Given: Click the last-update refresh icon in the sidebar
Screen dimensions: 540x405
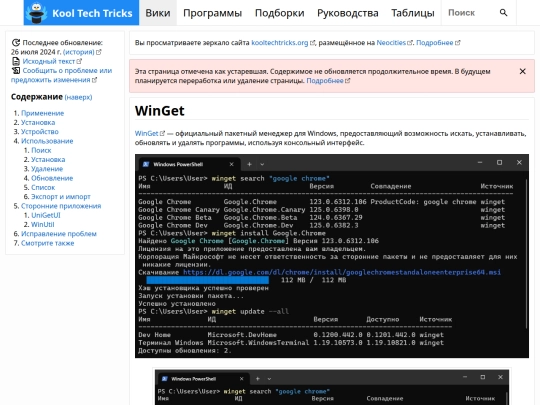Looking at the screenshot, I should click(15, 43).
